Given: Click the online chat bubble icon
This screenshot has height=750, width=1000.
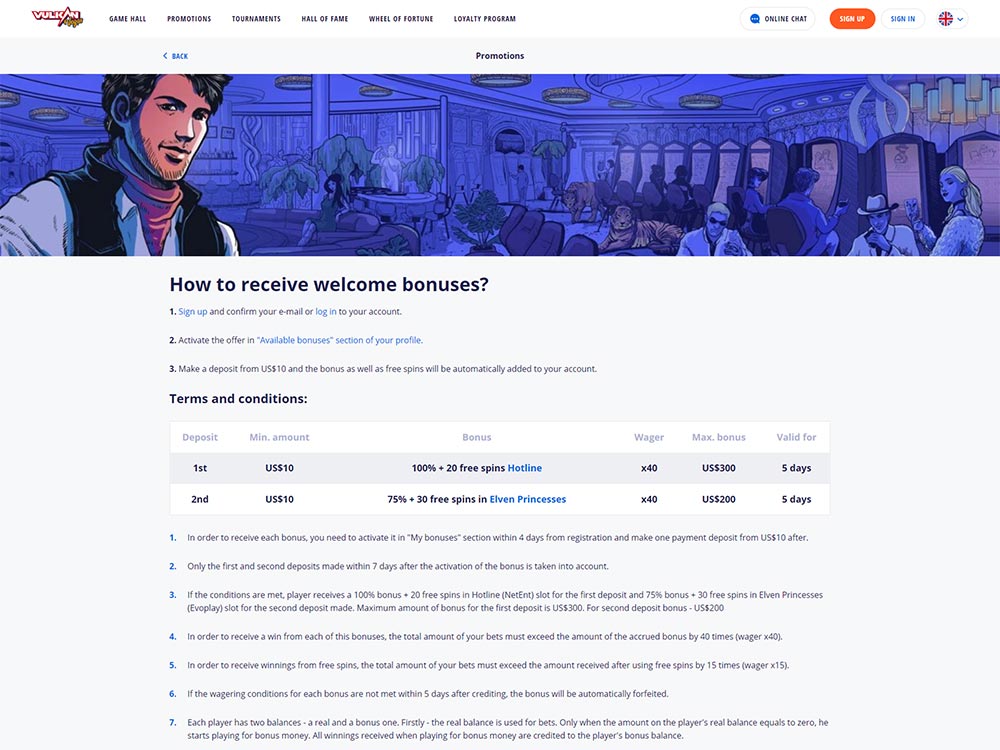Looking at the screenshot, I should (755, 18).
